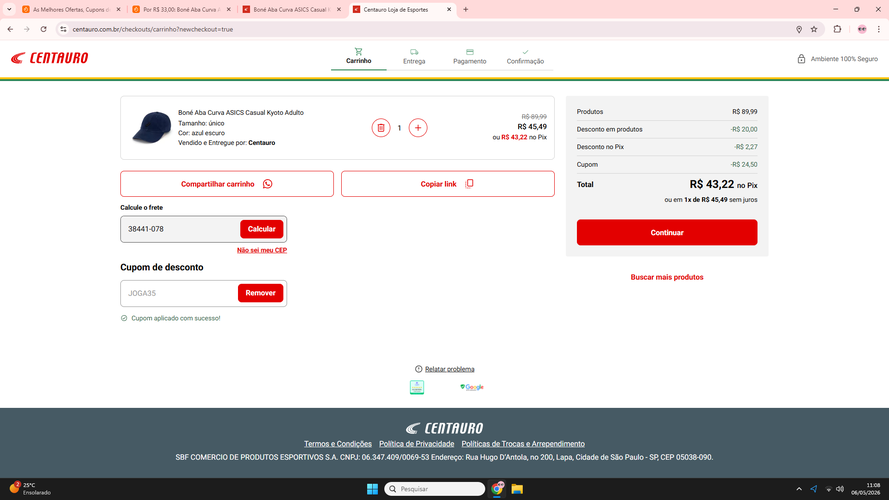Open File Explorer from the taskbar

click(x=517, y=489)
